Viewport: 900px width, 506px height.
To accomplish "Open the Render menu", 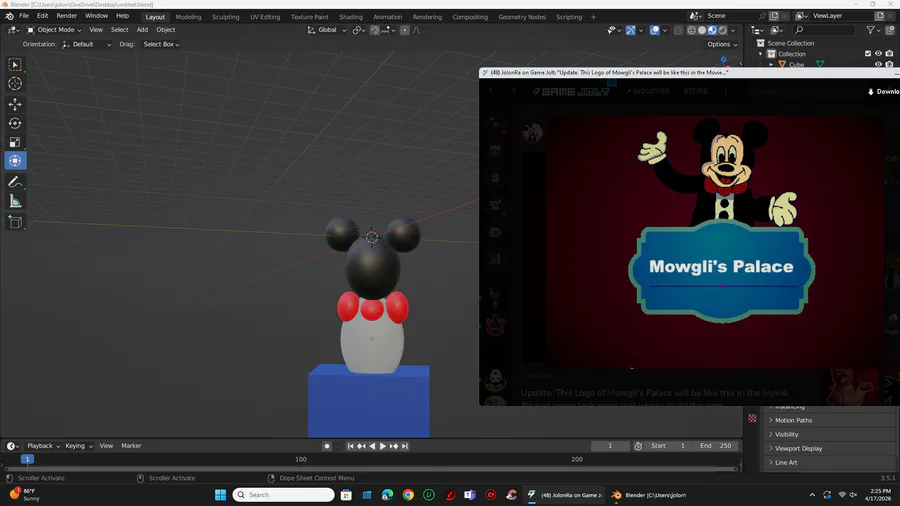I will tap(67, 16).
